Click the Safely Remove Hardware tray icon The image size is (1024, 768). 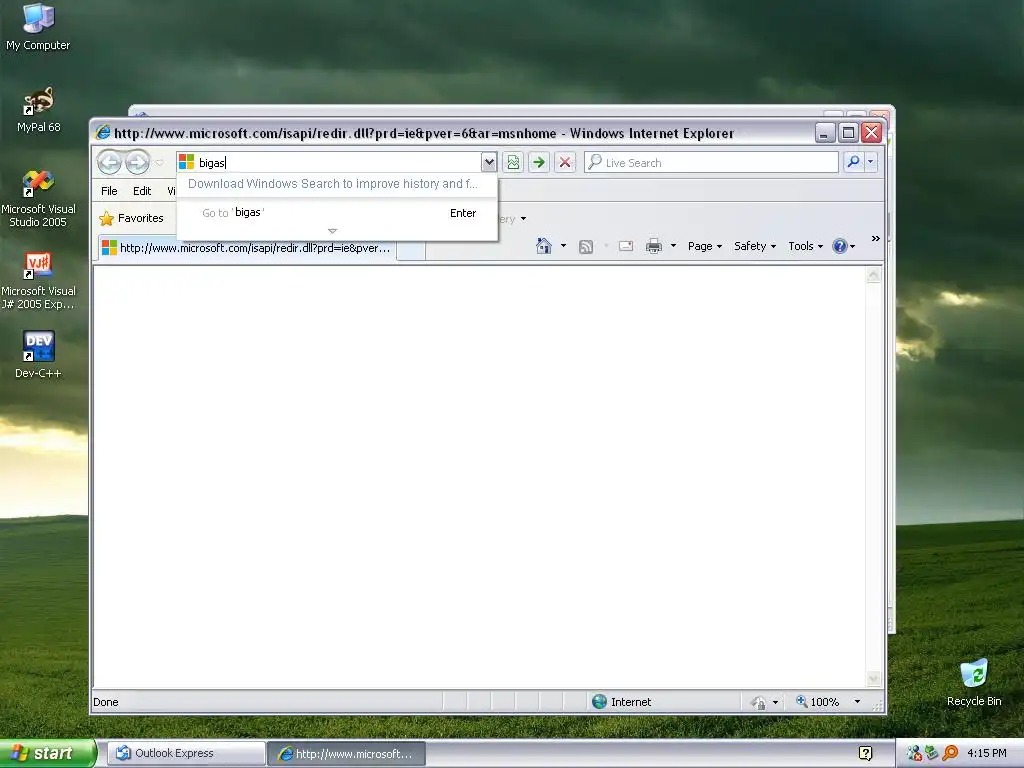click(x=932, y=754)
